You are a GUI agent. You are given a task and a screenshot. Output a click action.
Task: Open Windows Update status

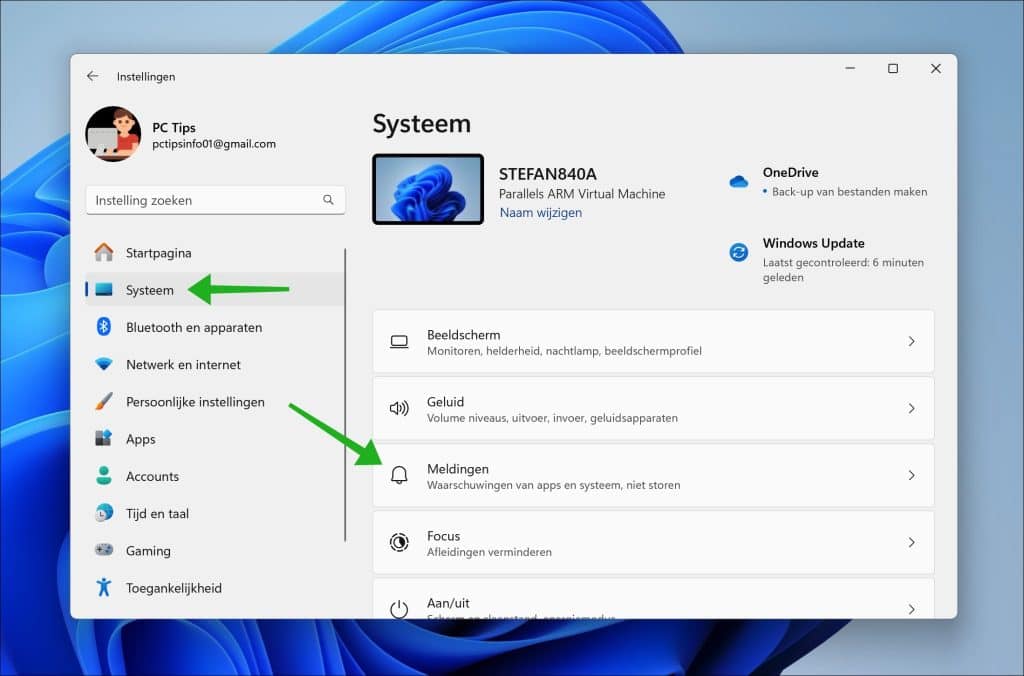click(x=827, y=259)
